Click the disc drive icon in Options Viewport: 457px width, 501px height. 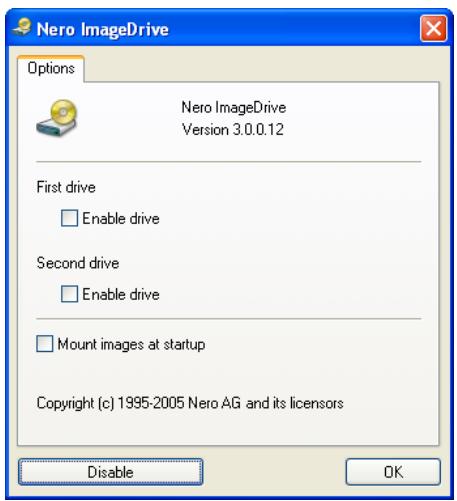click(57, 118)
